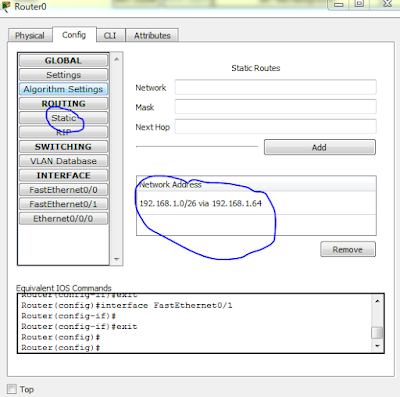Screen dimensions: 400x397
Task: Minimize the Router0 window
Action: click(x=339, y=4)
